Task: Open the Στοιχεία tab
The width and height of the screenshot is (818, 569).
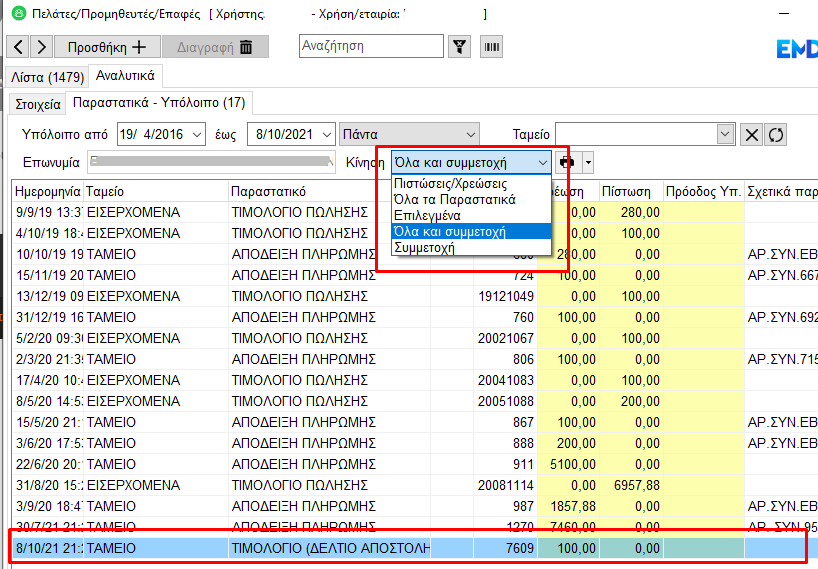Action: point(39,104)
